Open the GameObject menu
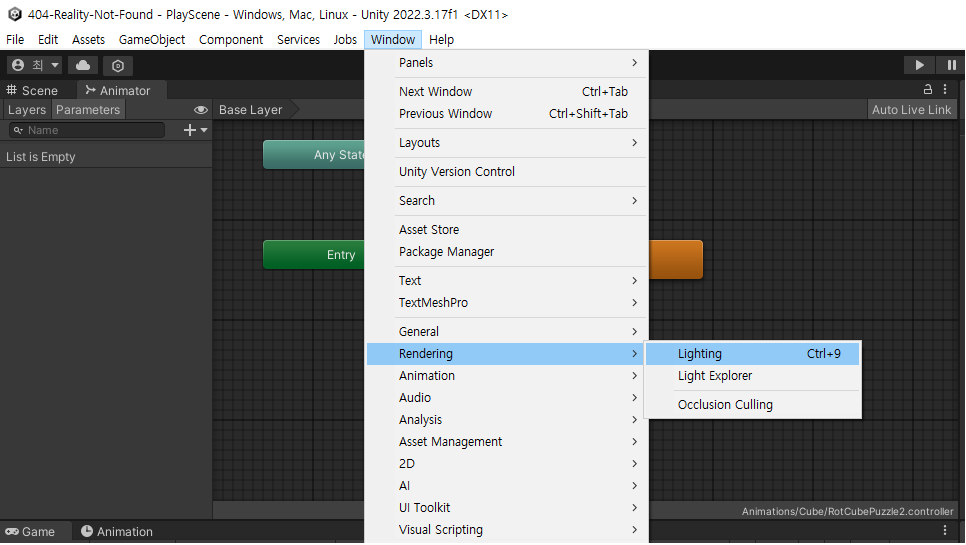This screenshot has width=966, height=545. coord(152,39)
